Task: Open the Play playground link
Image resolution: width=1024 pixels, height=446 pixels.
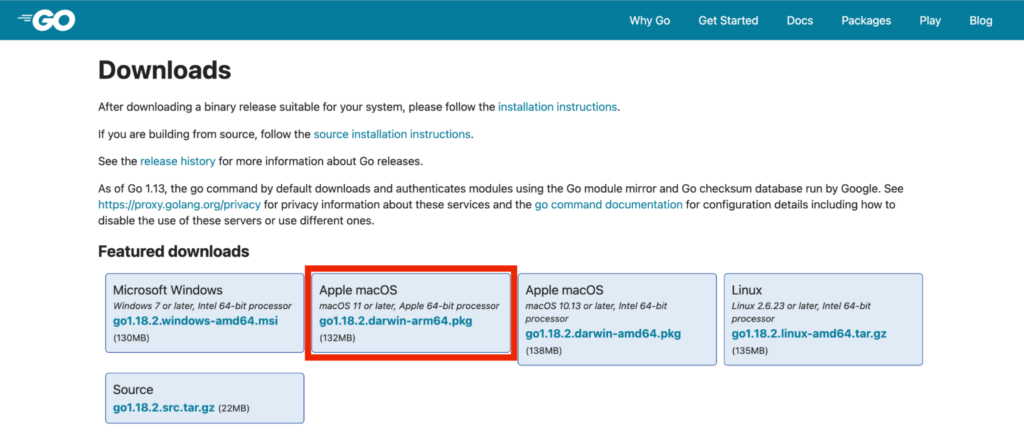Action: (x=930, y=20)
